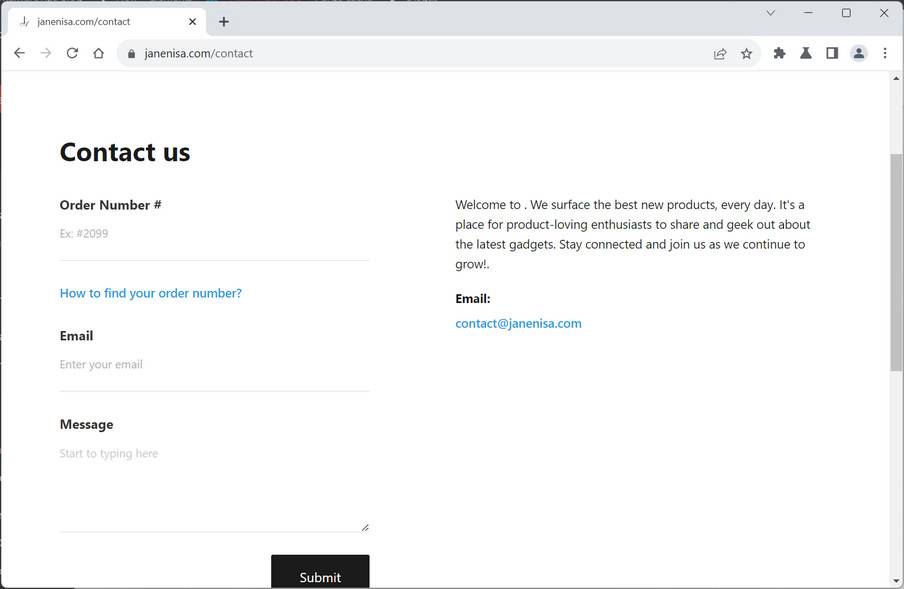
Task: Expand the tab search chevron
Action: [x=770, y=13]
